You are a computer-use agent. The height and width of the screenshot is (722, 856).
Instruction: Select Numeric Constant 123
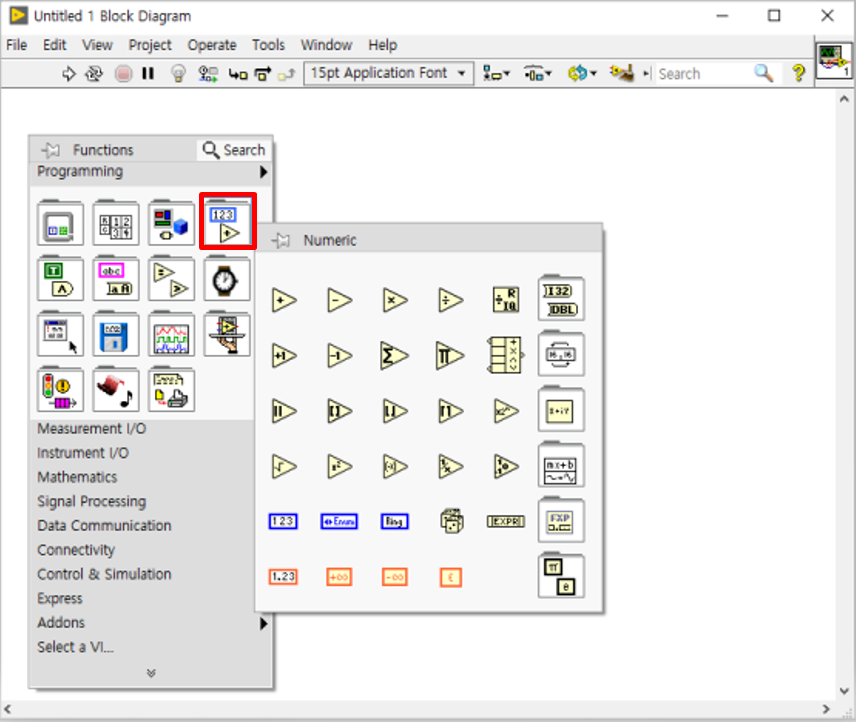(283, 522)
